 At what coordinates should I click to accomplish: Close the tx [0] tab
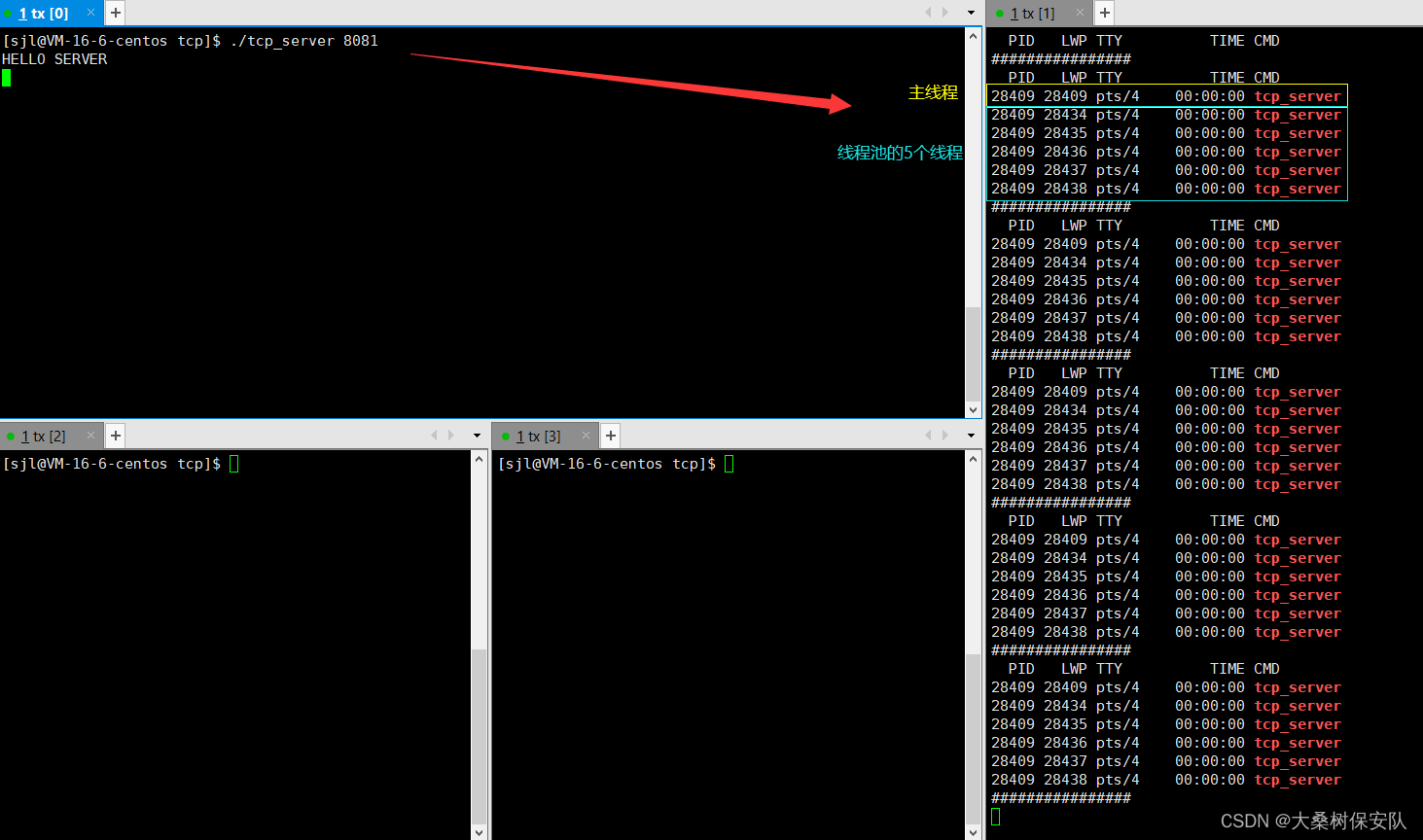90,13
